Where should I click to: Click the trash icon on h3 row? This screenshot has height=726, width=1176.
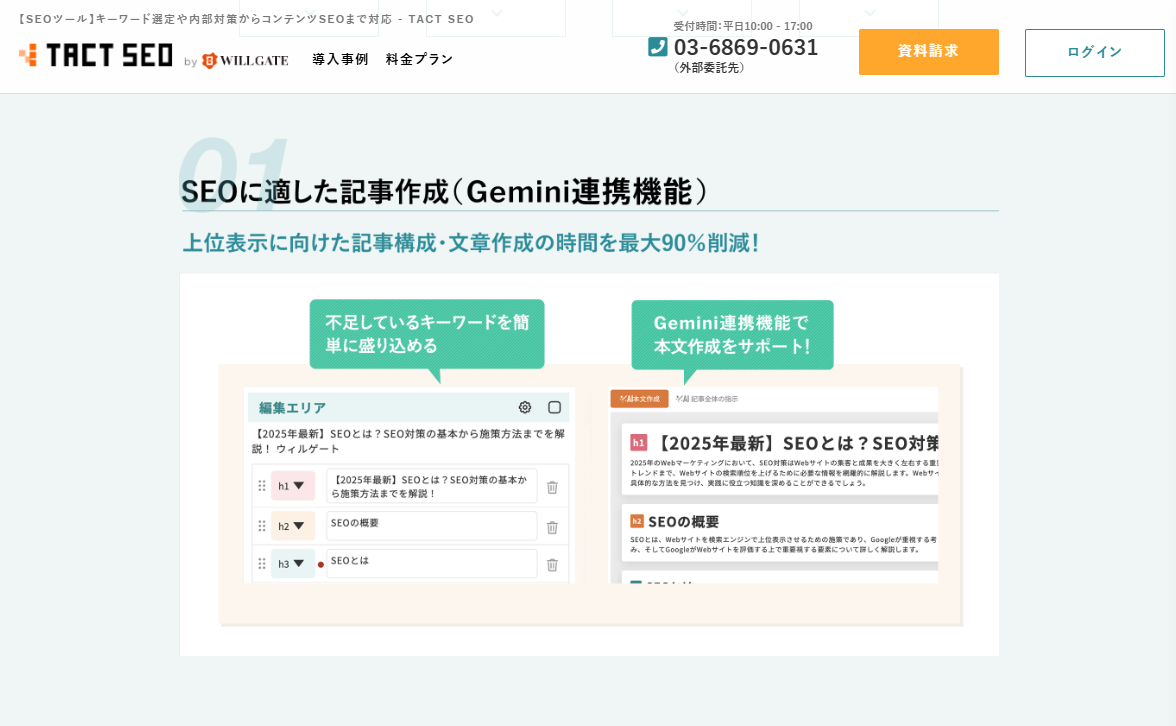click(552, 565)
